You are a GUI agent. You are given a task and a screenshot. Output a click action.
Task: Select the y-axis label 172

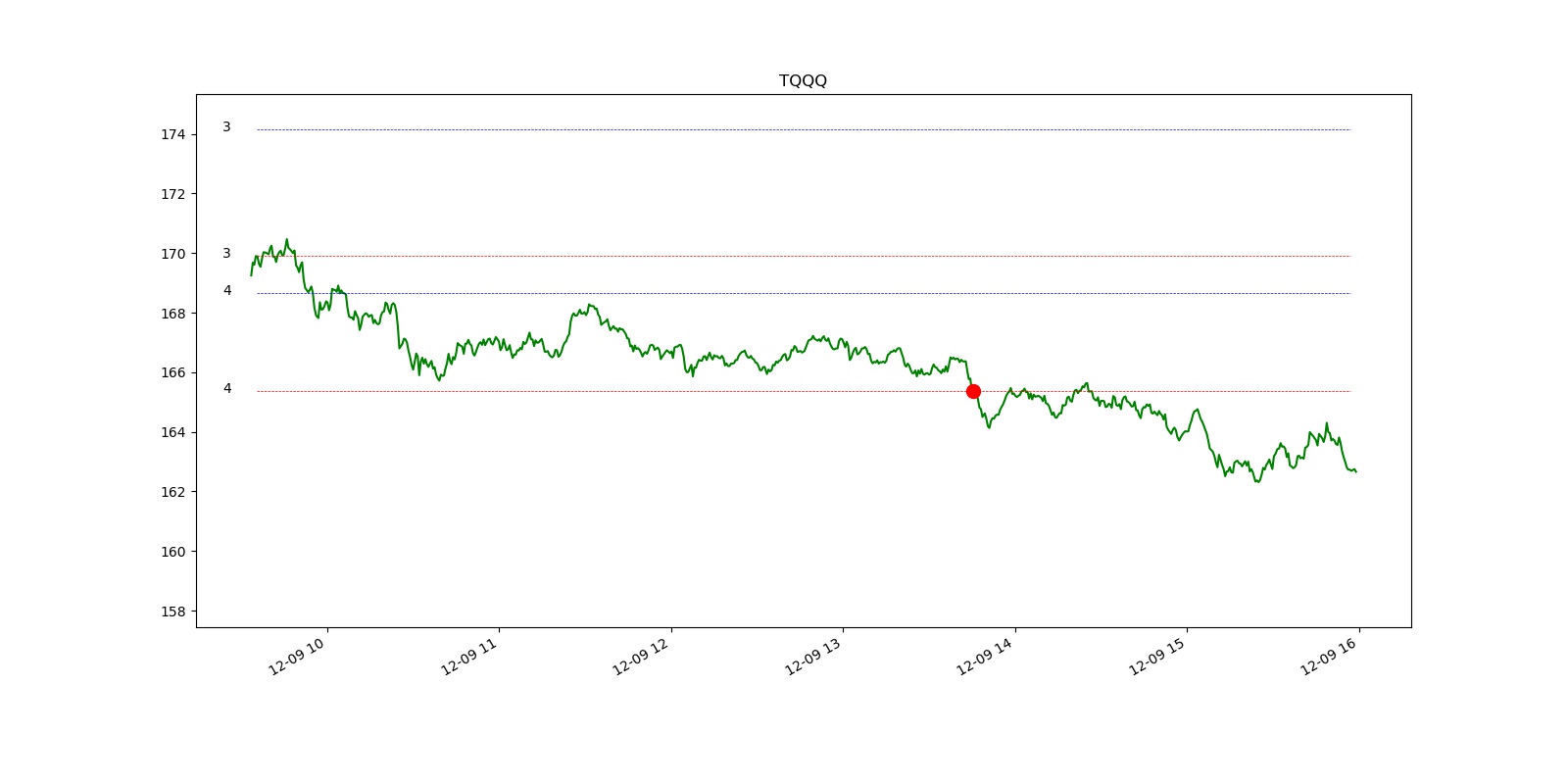[x=172, y=194]
